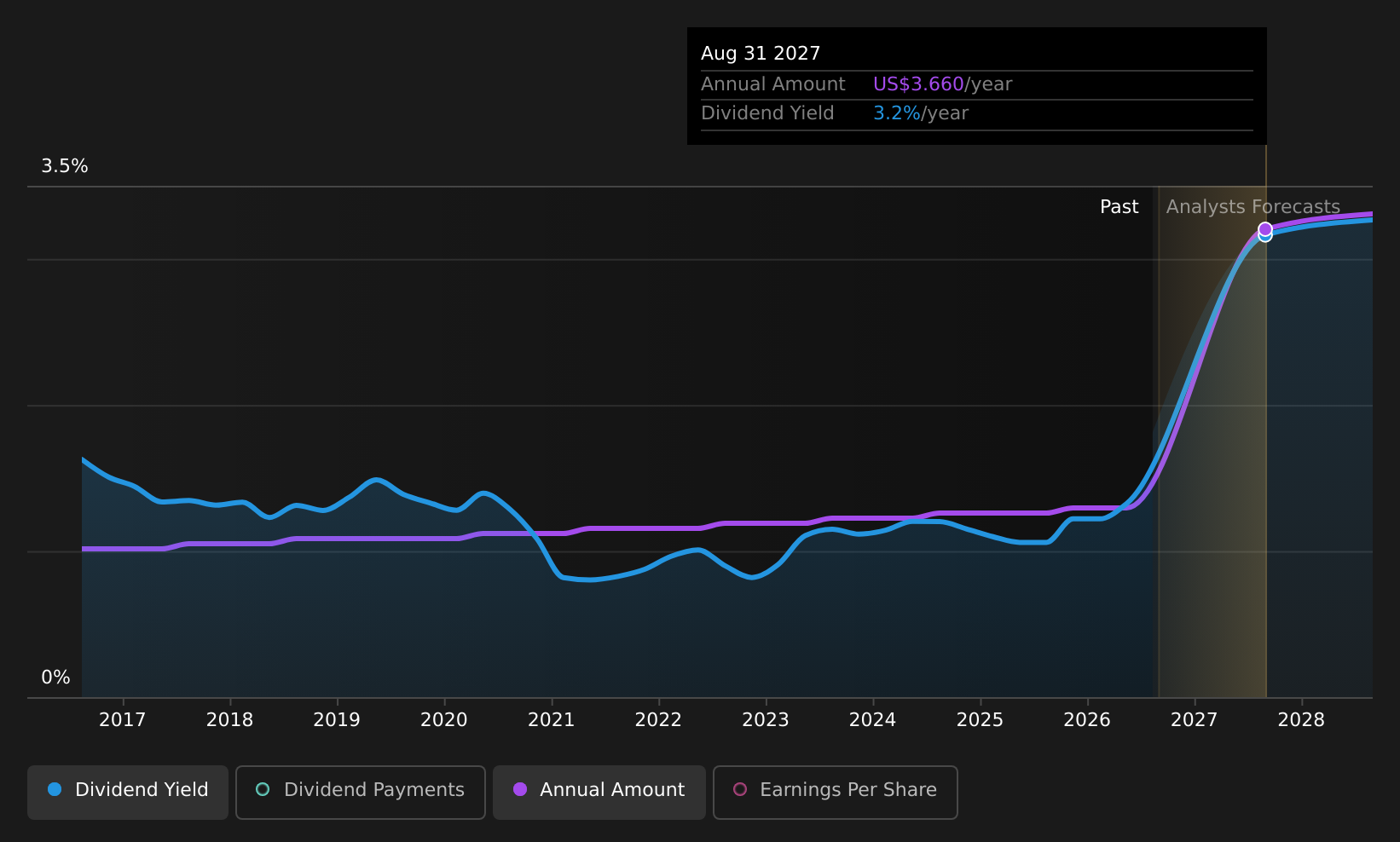
Task: Click the Annual Amount label in tooltip
Action: [x=773, y=84]
